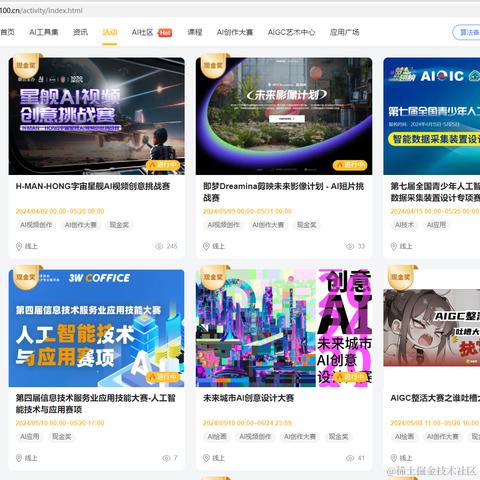Click the location pin on the 未来城市 card
Image resolution: width=480 pixels, height=480 pixels.
(206, 458)
